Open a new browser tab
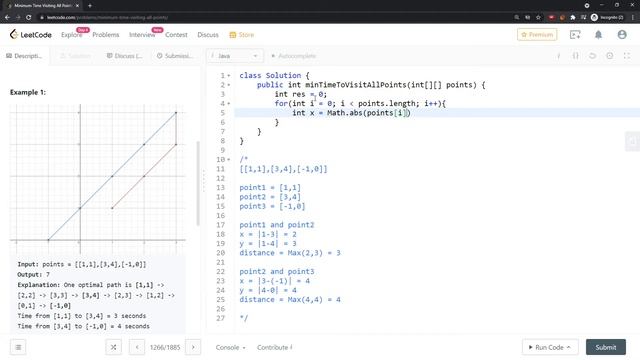 pos(90,6)
